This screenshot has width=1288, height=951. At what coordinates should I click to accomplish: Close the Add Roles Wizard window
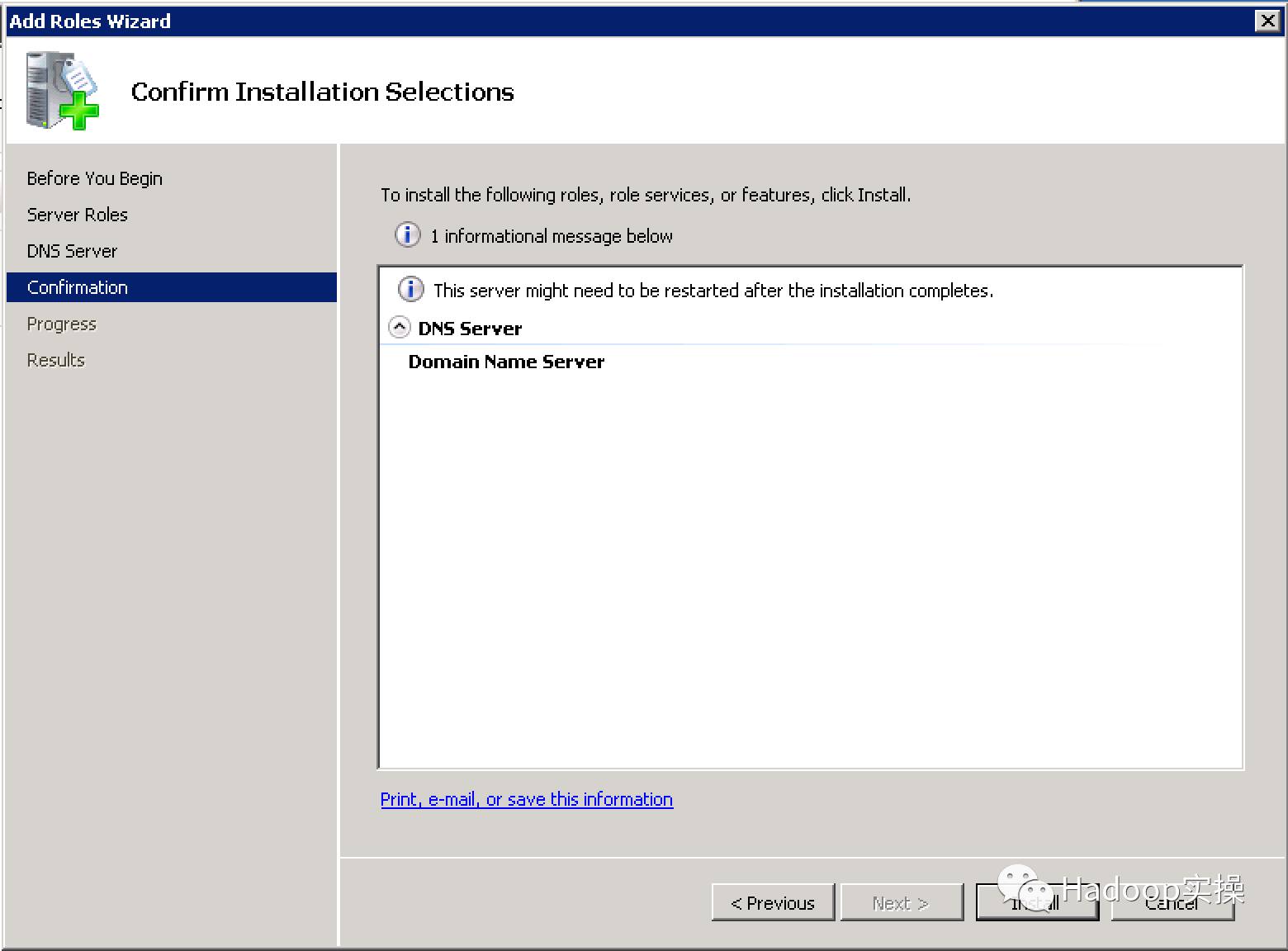[1267, 21]
